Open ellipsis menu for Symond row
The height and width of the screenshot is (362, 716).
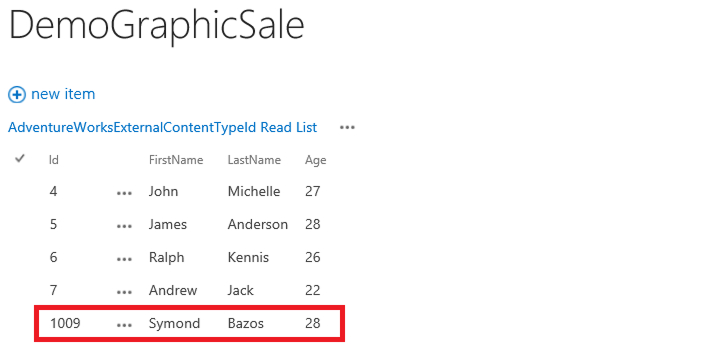coord(124,325)
